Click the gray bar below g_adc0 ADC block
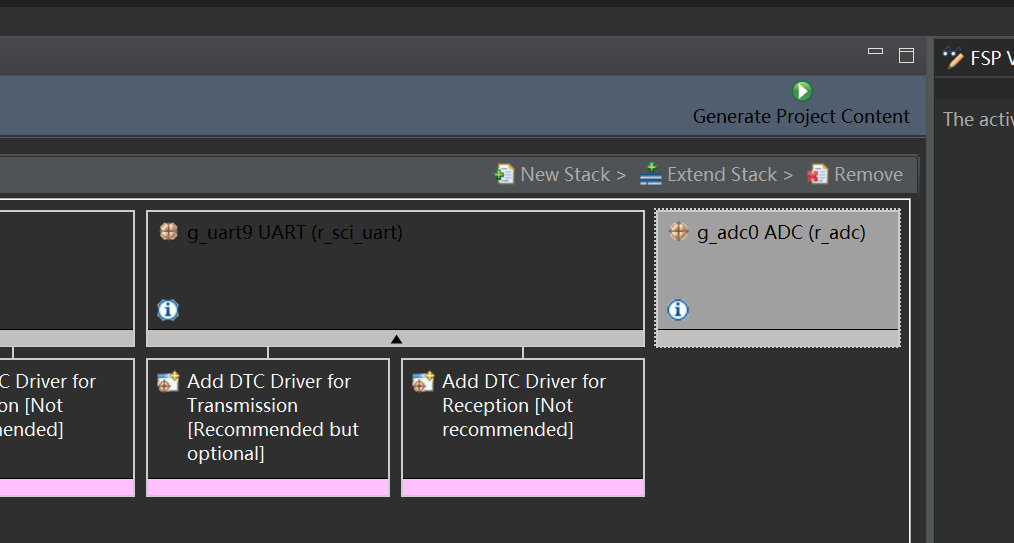The width and height of the screenshot is (1014, 543). [778, 339]
